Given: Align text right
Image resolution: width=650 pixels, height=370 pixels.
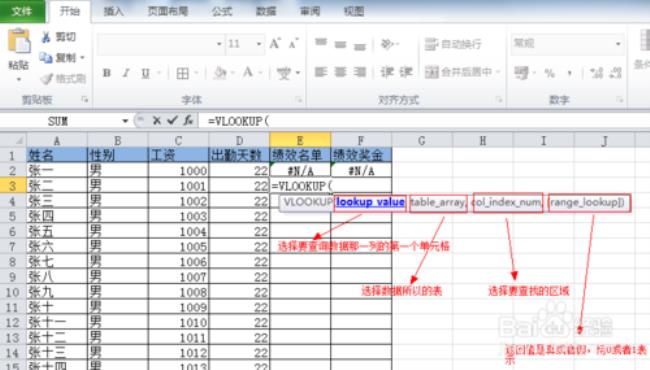Looking at the screenshot, I should (360, 72).
